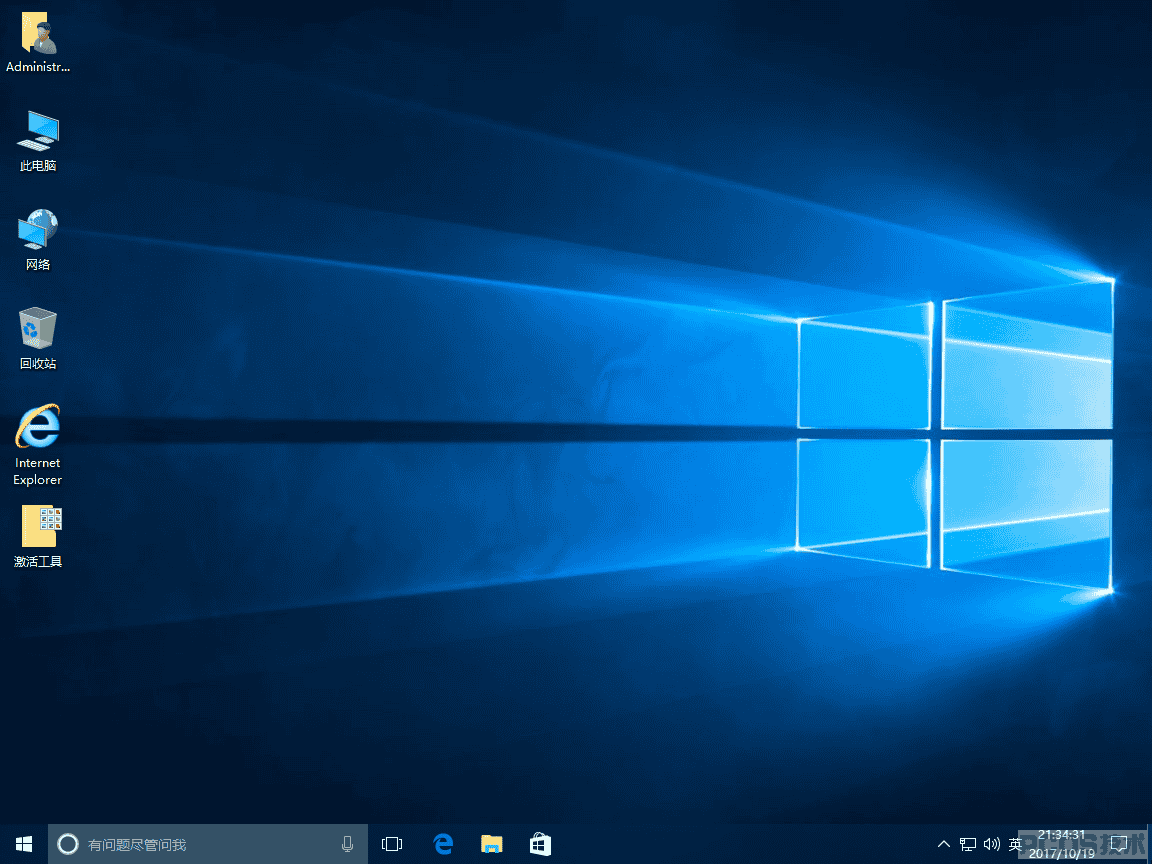Image resolution: width=1152 pixels, height=864 pixels.
Task: Select the 网络 (Network) desktop icon
Action: [38, 230]
